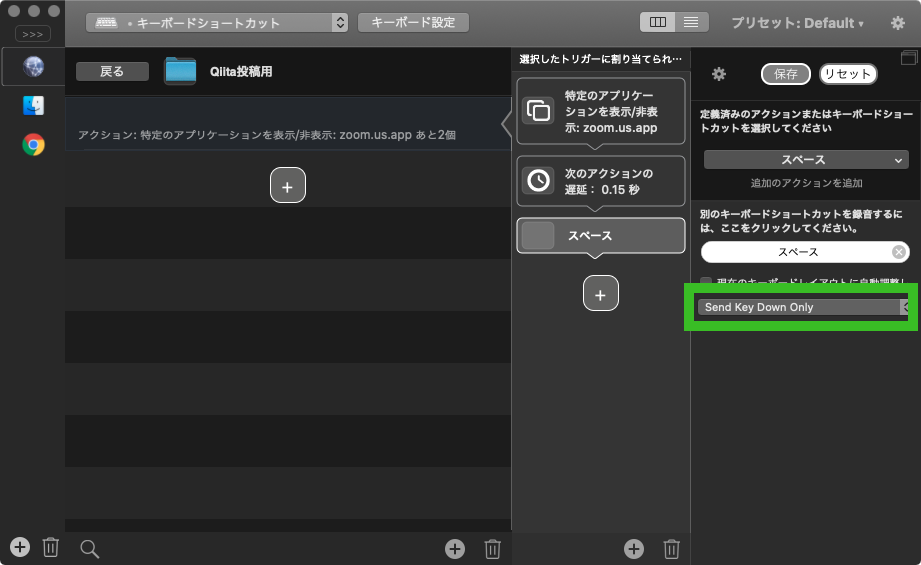Viewport: 921px width, 565px height.
Task: Open the keyboard settings button
Action: (413, 22)
